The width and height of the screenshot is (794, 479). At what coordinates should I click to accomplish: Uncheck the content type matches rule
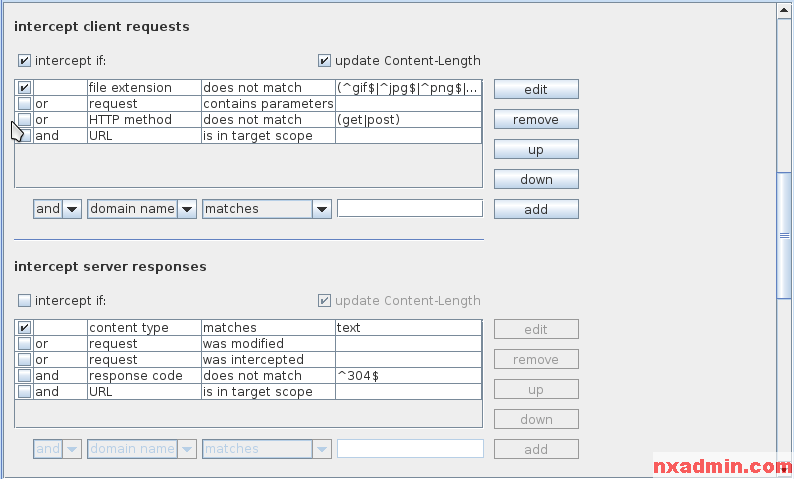[25, 328]
